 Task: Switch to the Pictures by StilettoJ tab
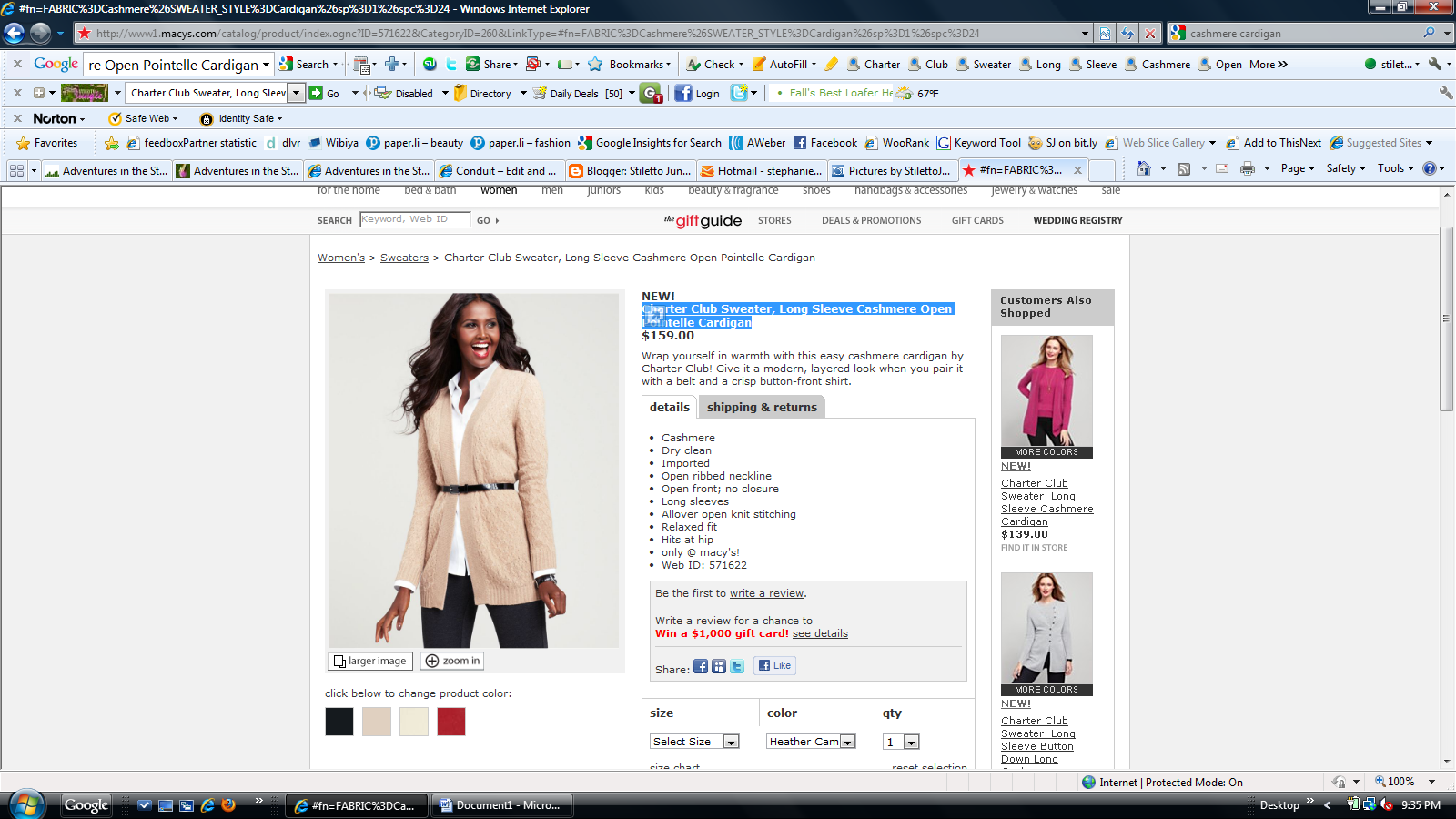coord(893,170)
